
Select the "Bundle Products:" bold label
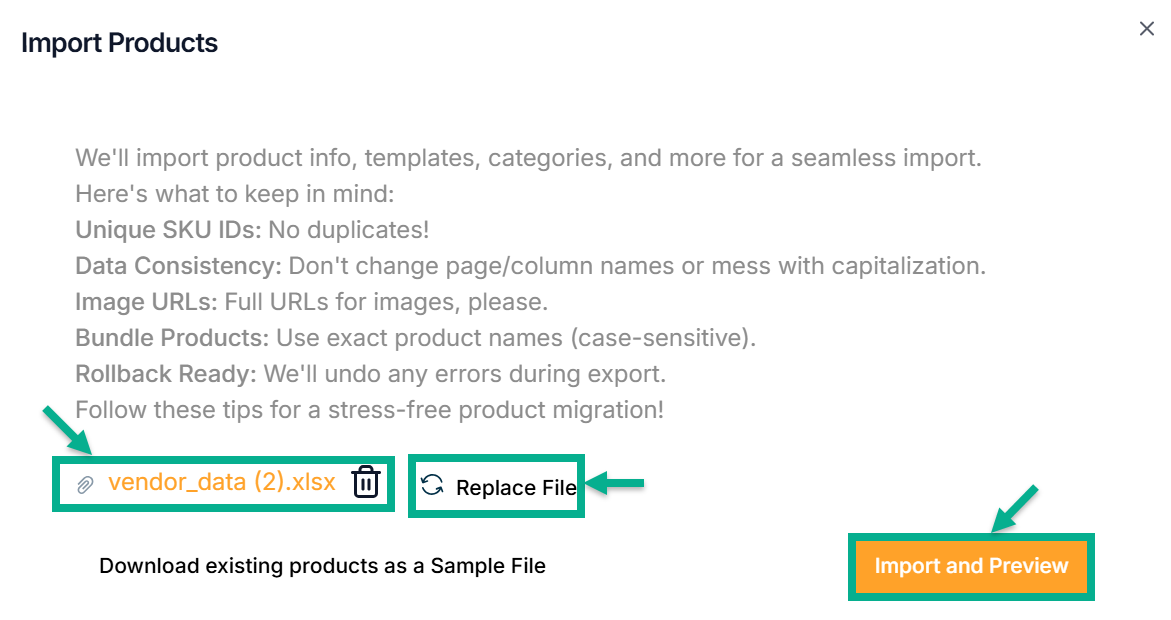[172, 338]
